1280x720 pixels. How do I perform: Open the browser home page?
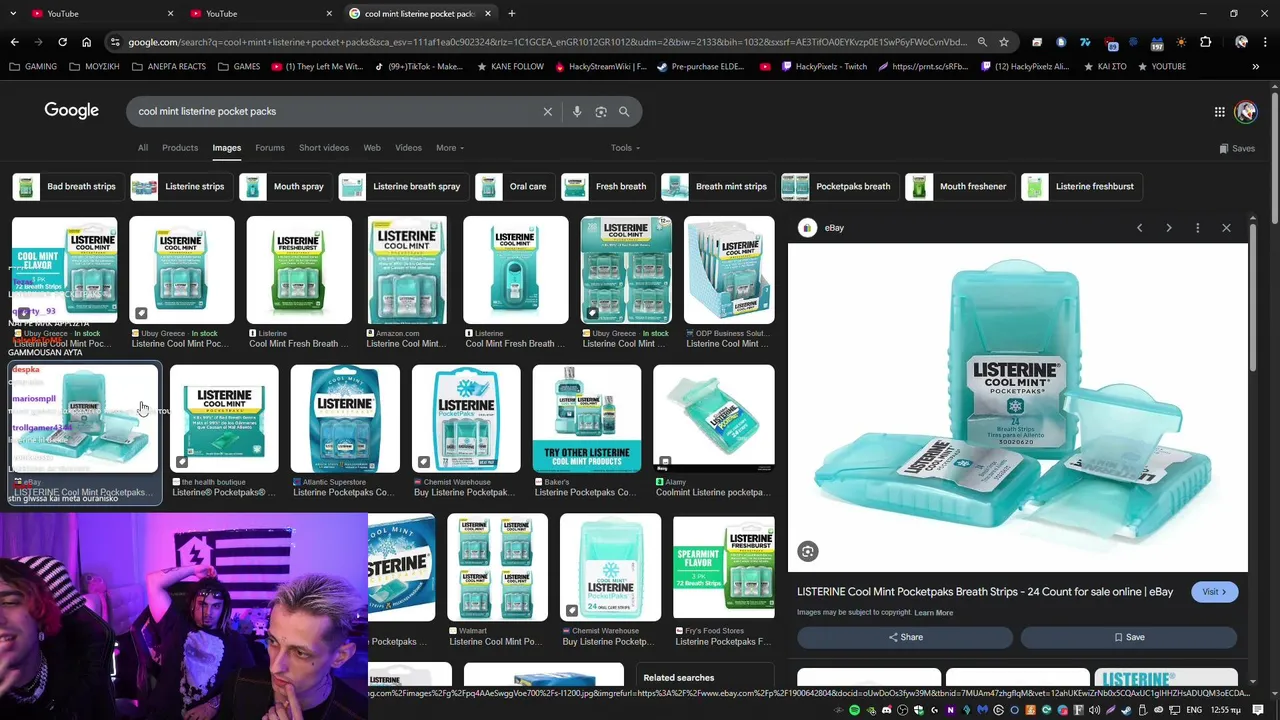(87, 42)
